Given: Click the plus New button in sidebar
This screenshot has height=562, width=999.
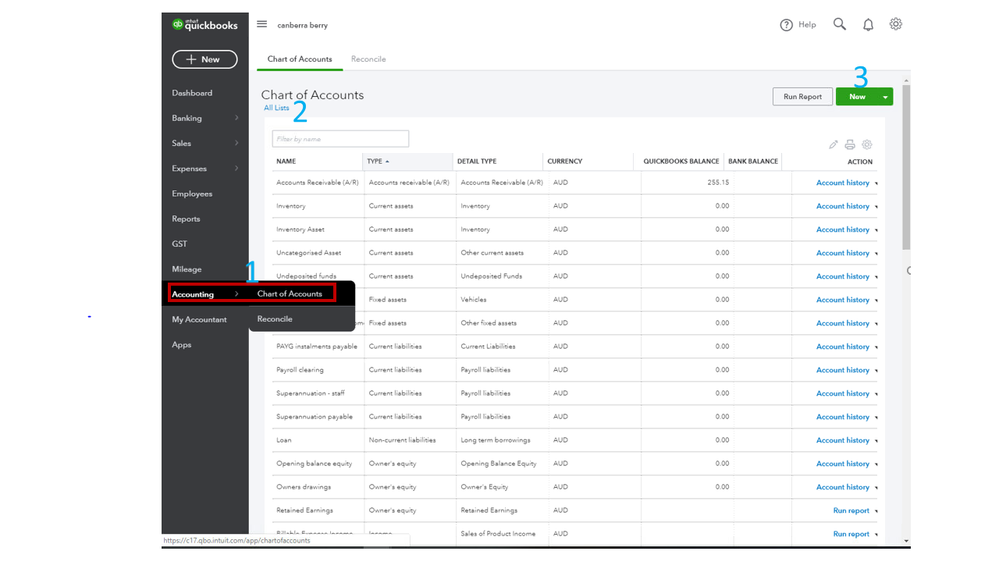Looking at the screenshot, I should [x=205, y=59].
